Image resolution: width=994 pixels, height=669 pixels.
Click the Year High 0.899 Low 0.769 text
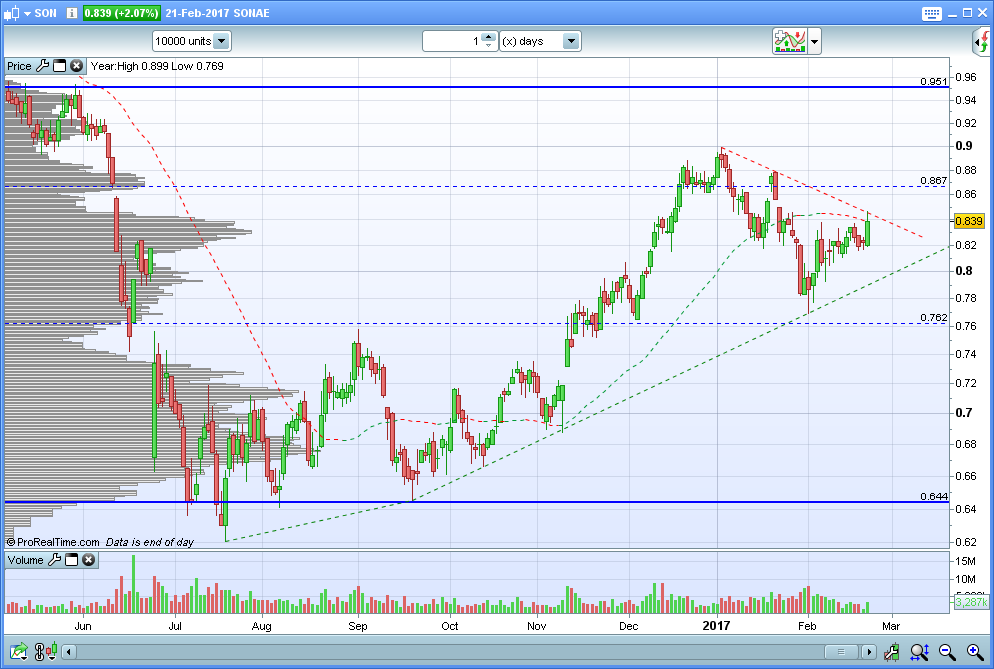click(x=157, y=66)
